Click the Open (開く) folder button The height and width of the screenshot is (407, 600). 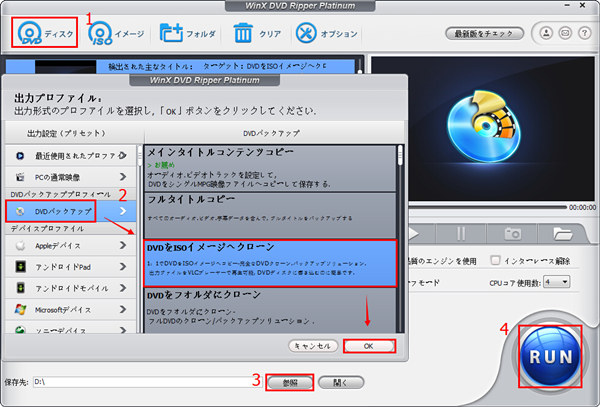click(341, 383)
